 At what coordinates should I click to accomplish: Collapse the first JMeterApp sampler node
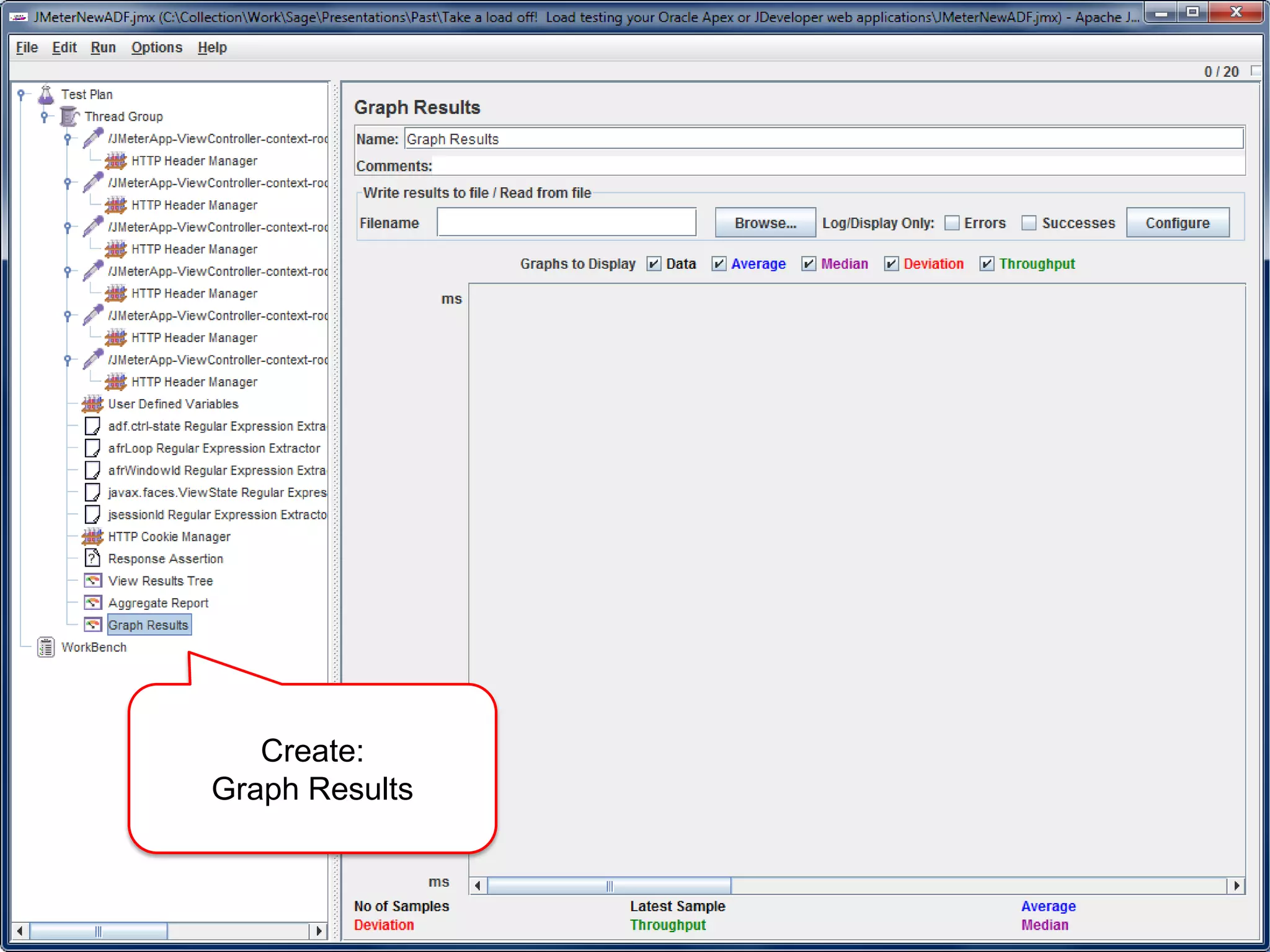tap(68, 138)
